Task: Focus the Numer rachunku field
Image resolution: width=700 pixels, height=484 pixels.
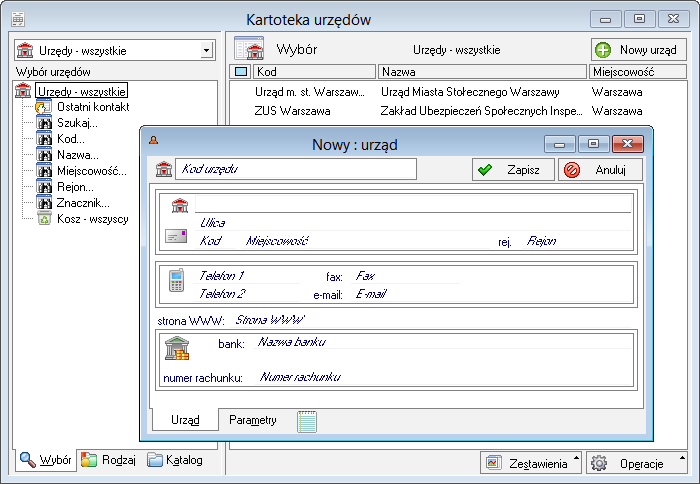Action: click(x=442, y=377)
